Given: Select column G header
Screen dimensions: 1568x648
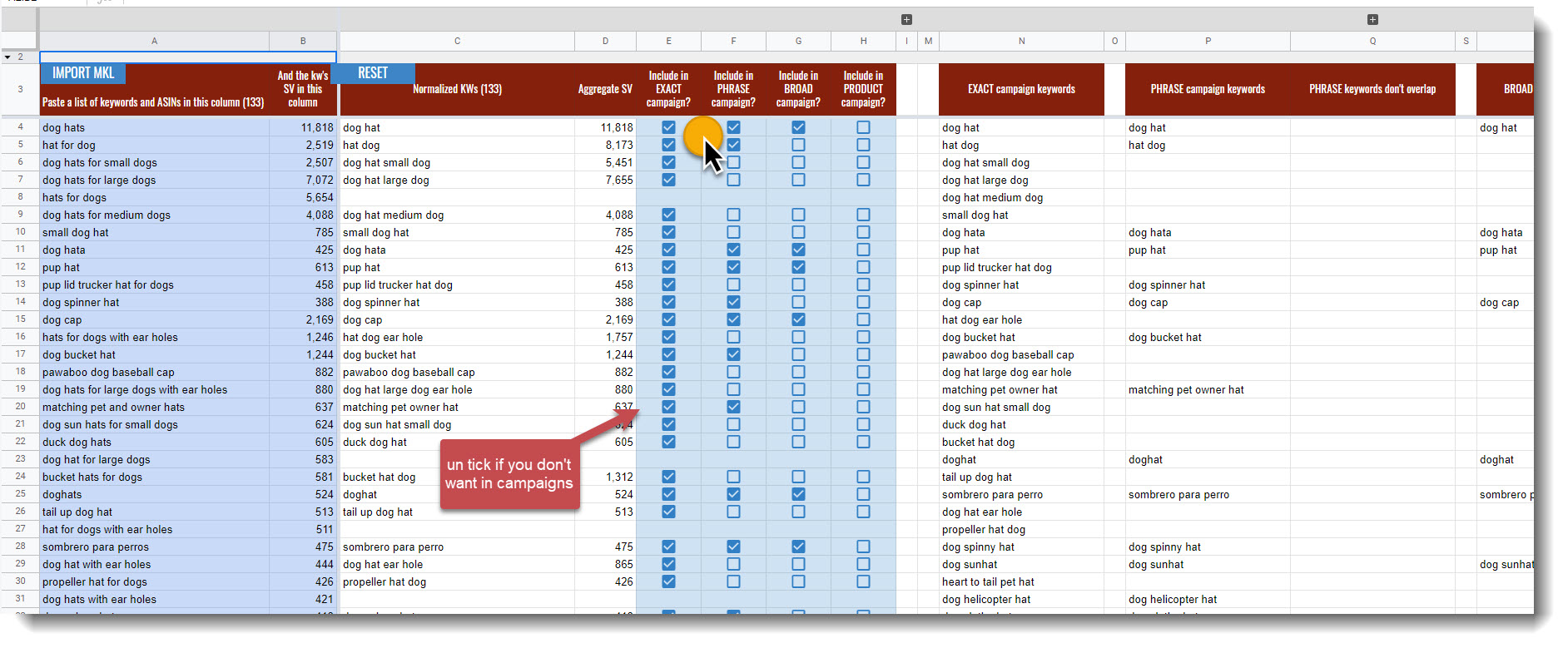Looking at the screenshot, I should [x=798, y=41].
